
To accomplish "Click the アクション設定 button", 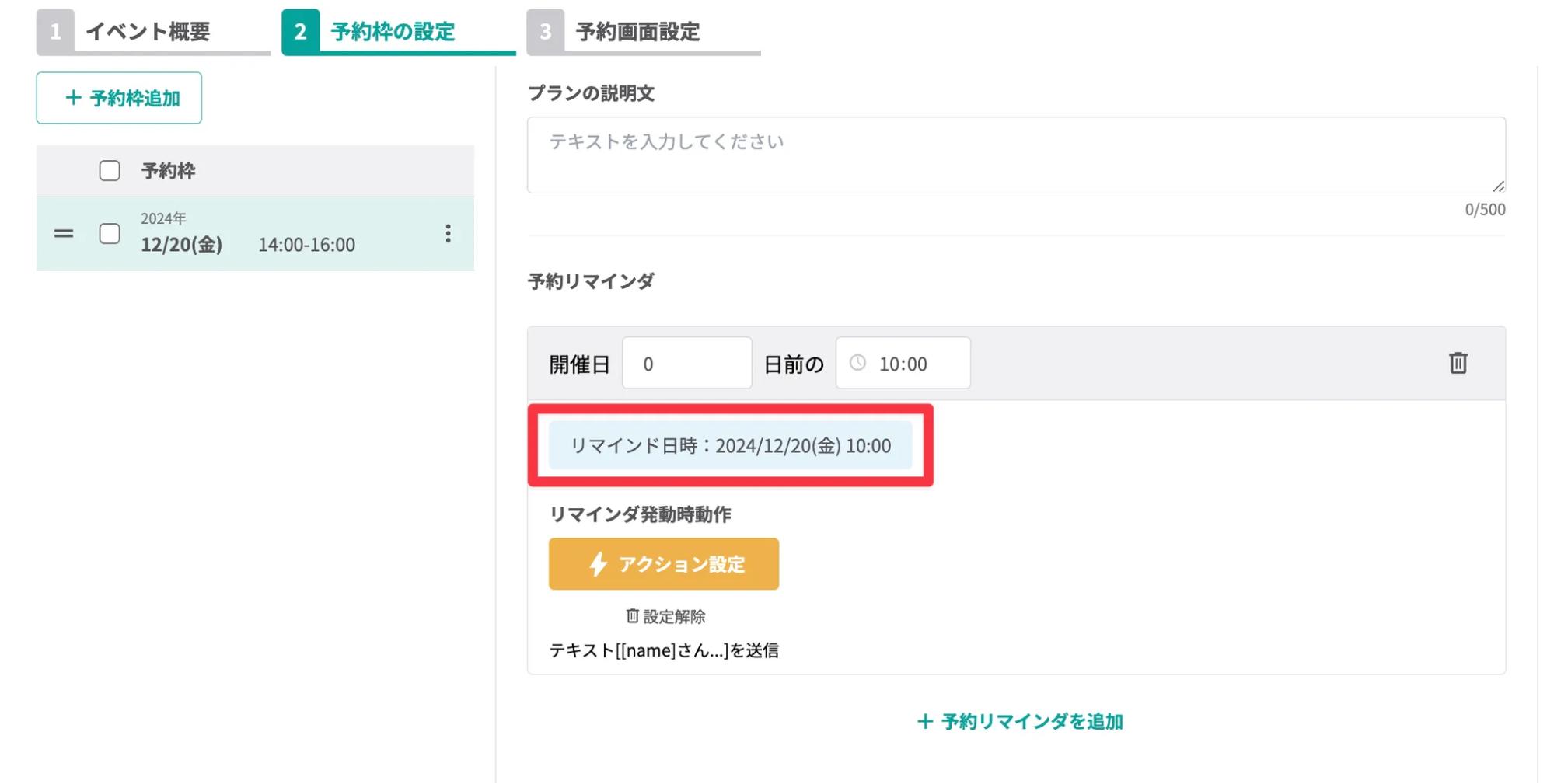I will pos(664,564).
